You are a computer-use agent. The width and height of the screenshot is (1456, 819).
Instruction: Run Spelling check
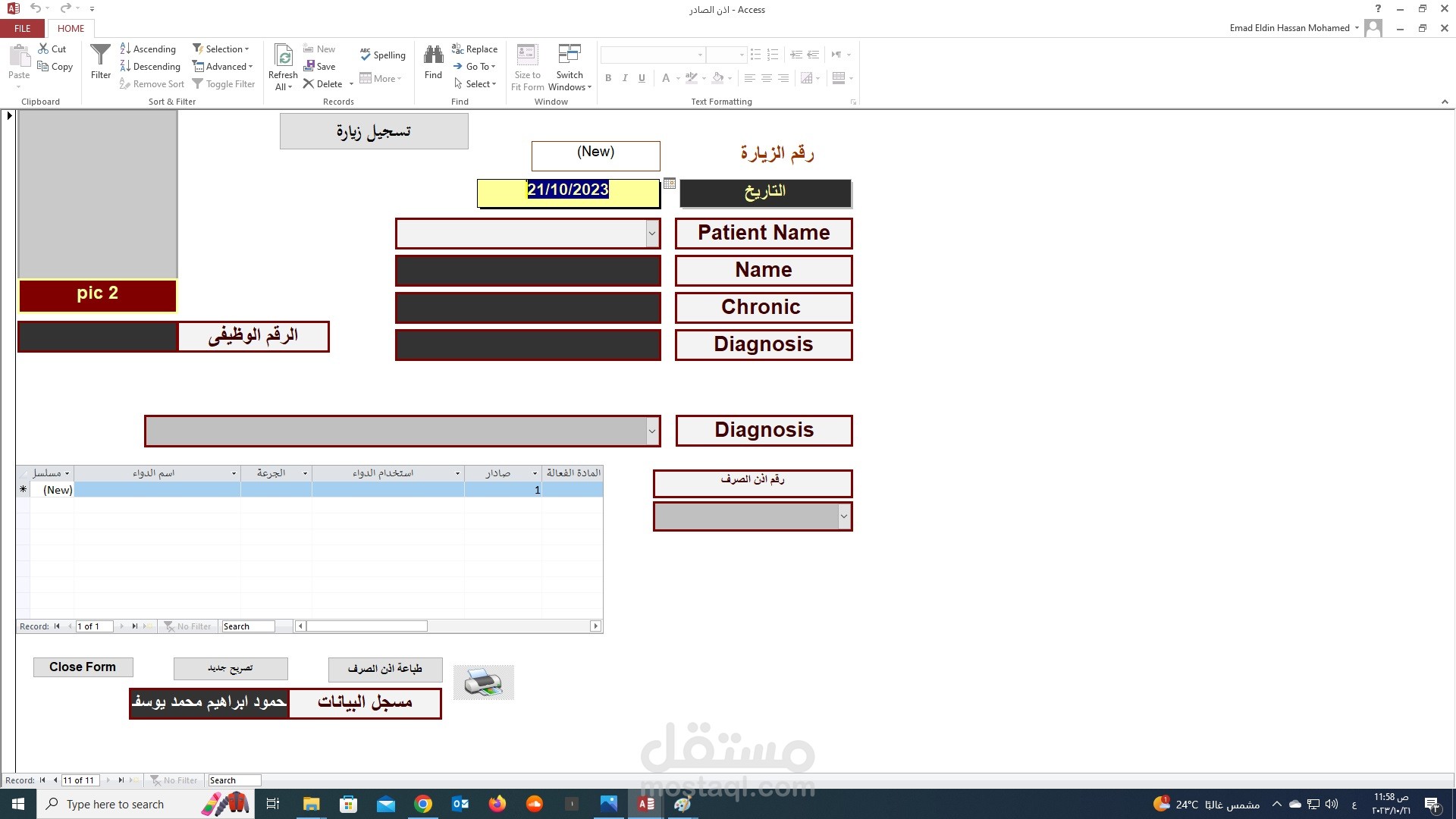[383, 55]
